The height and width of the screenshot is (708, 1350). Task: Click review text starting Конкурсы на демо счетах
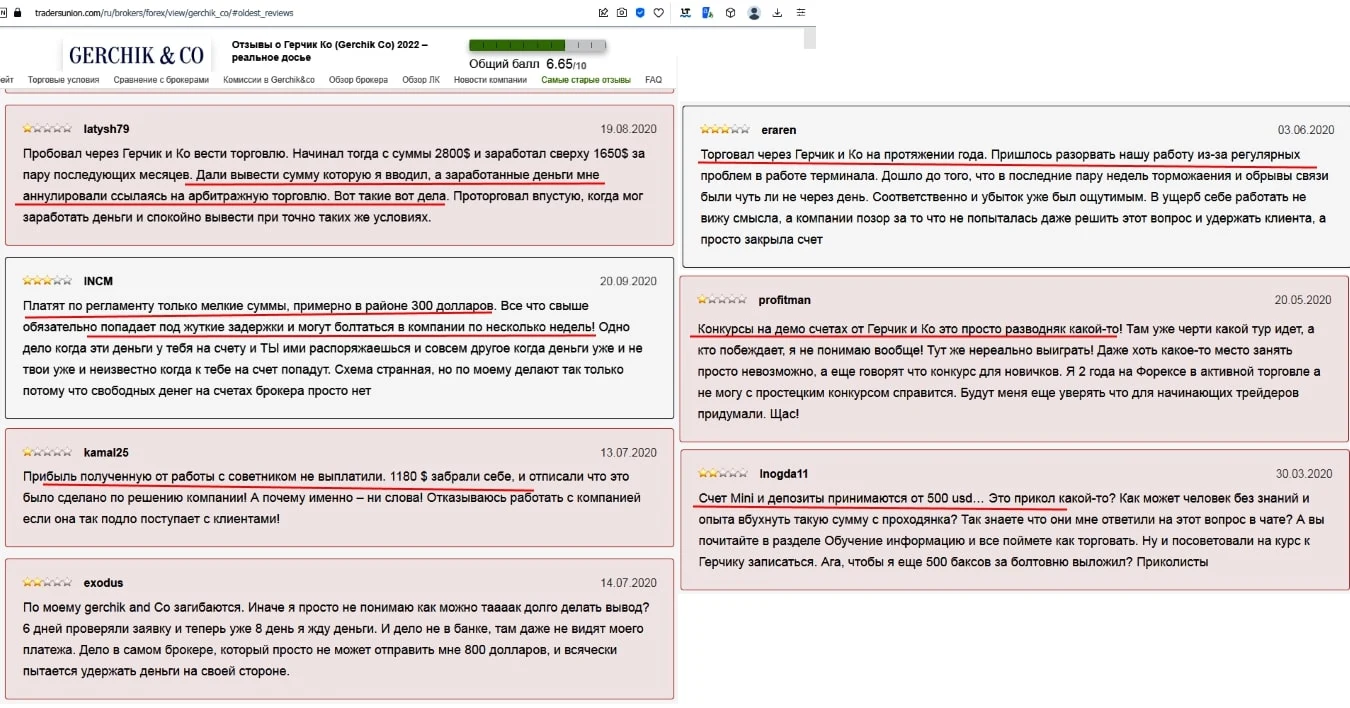(1010, 371)
